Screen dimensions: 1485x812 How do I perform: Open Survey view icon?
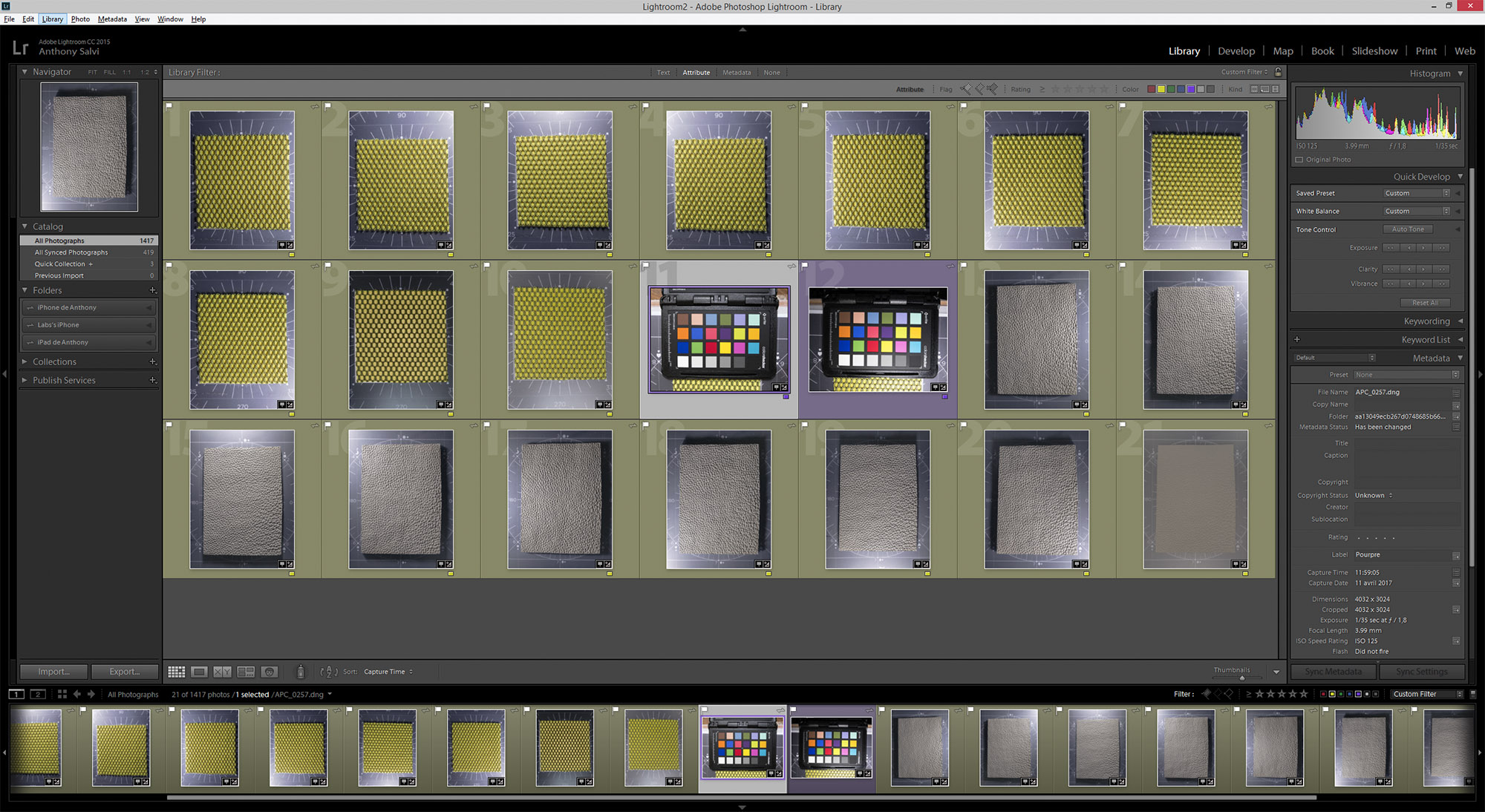click(246, 672)
